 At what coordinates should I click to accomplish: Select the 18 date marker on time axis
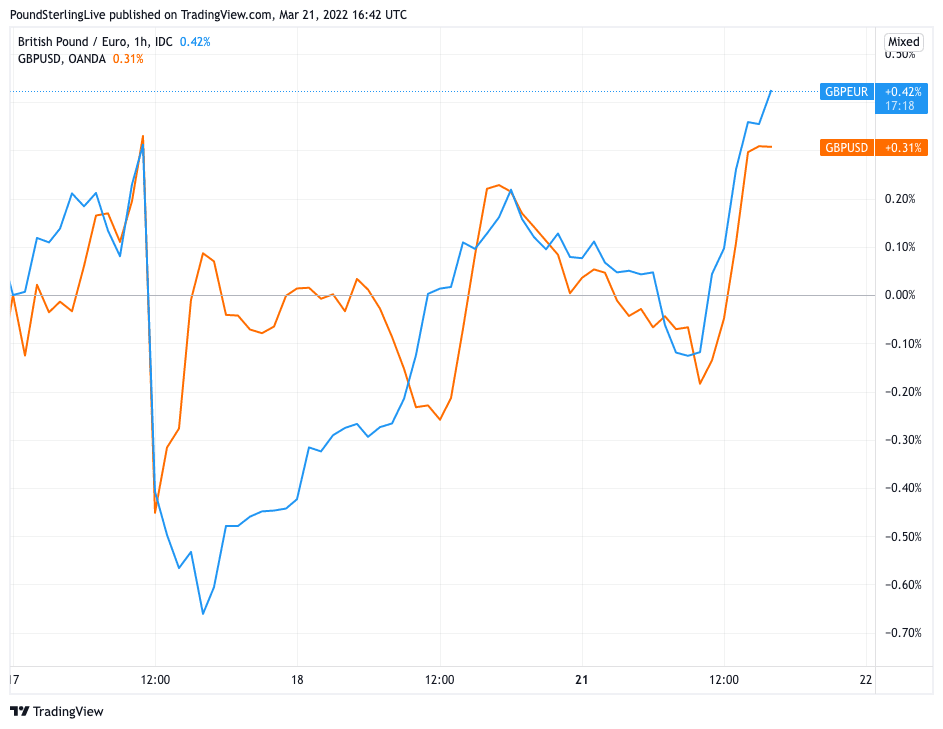[x=297, y=680]
